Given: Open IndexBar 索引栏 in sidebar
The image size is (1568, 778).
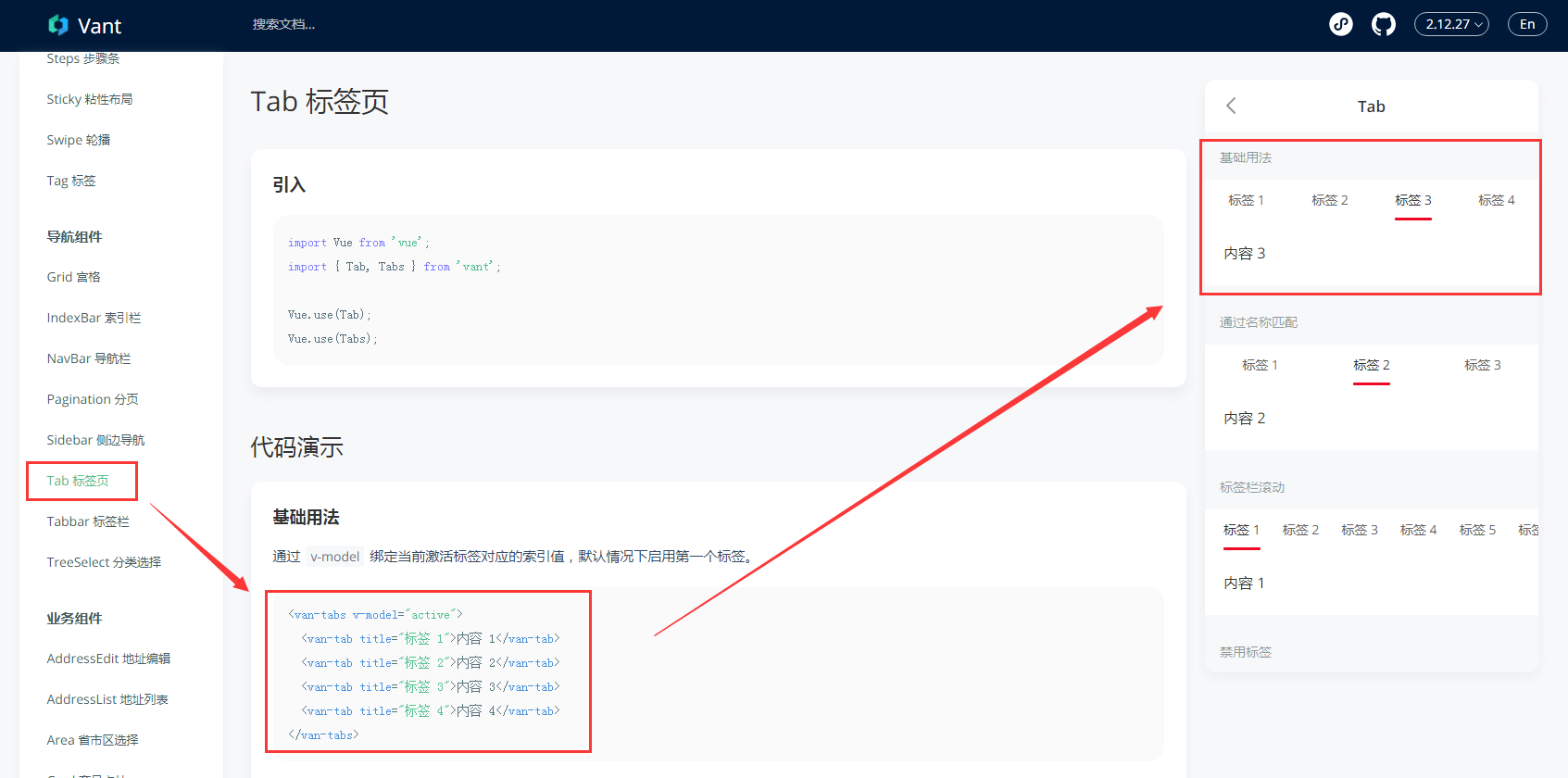Looking at the screenshot, I should 94,318.
